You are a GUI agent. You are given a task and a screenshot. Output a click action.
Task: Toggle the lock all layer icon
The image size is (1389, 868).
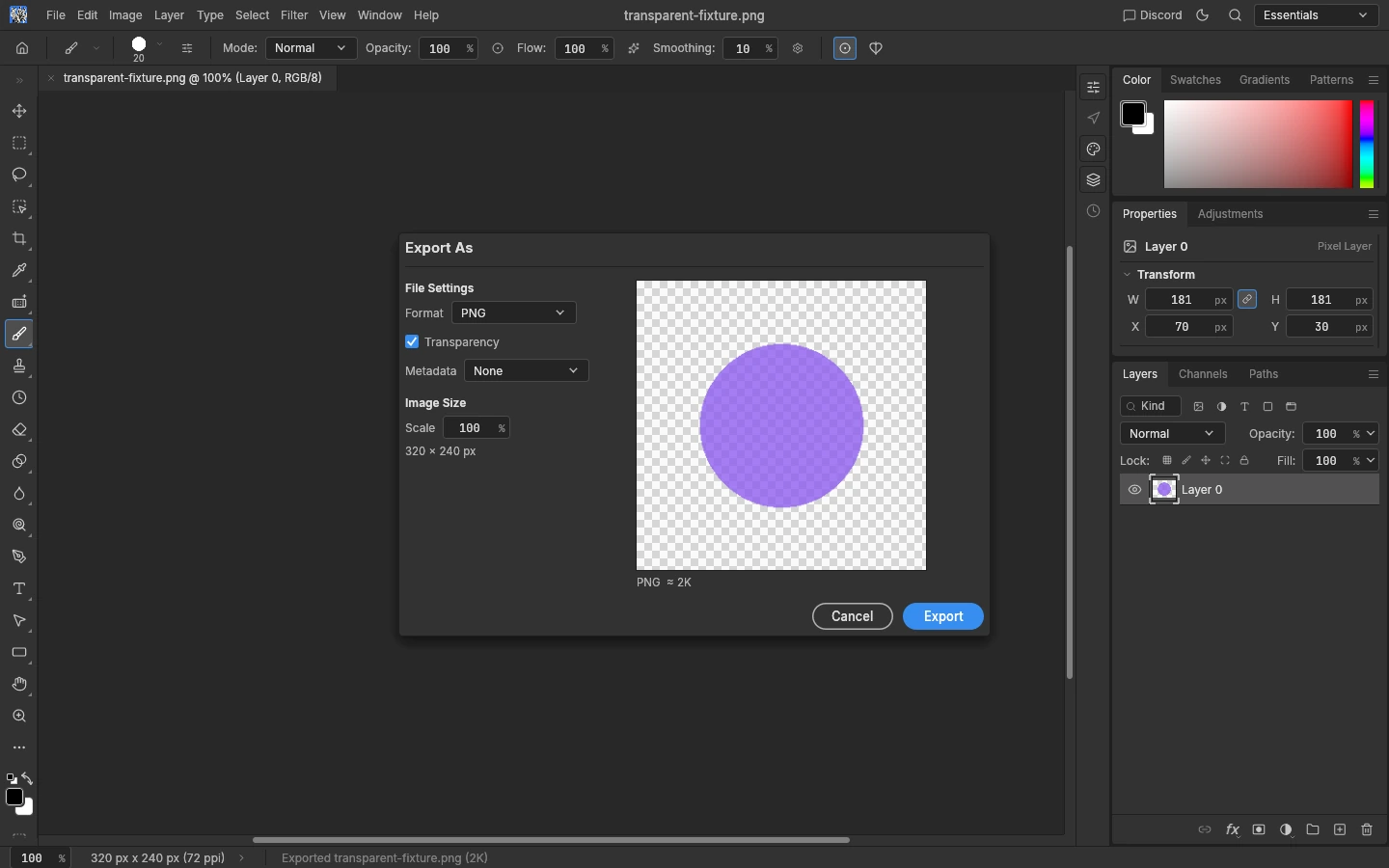(x=1244, y=461)
